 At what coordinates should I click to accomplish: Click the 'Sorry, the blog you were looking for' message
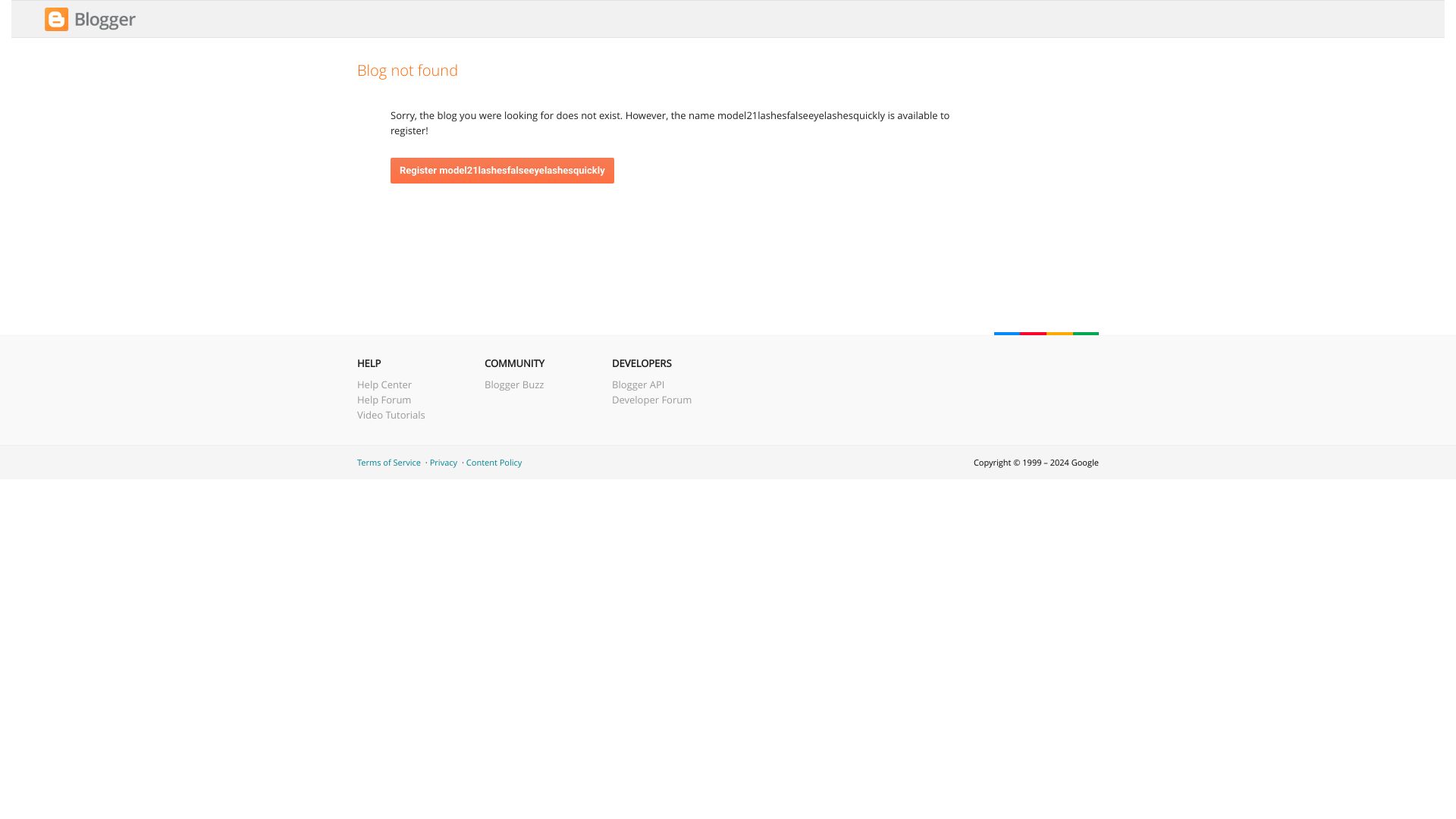(670, 123)
